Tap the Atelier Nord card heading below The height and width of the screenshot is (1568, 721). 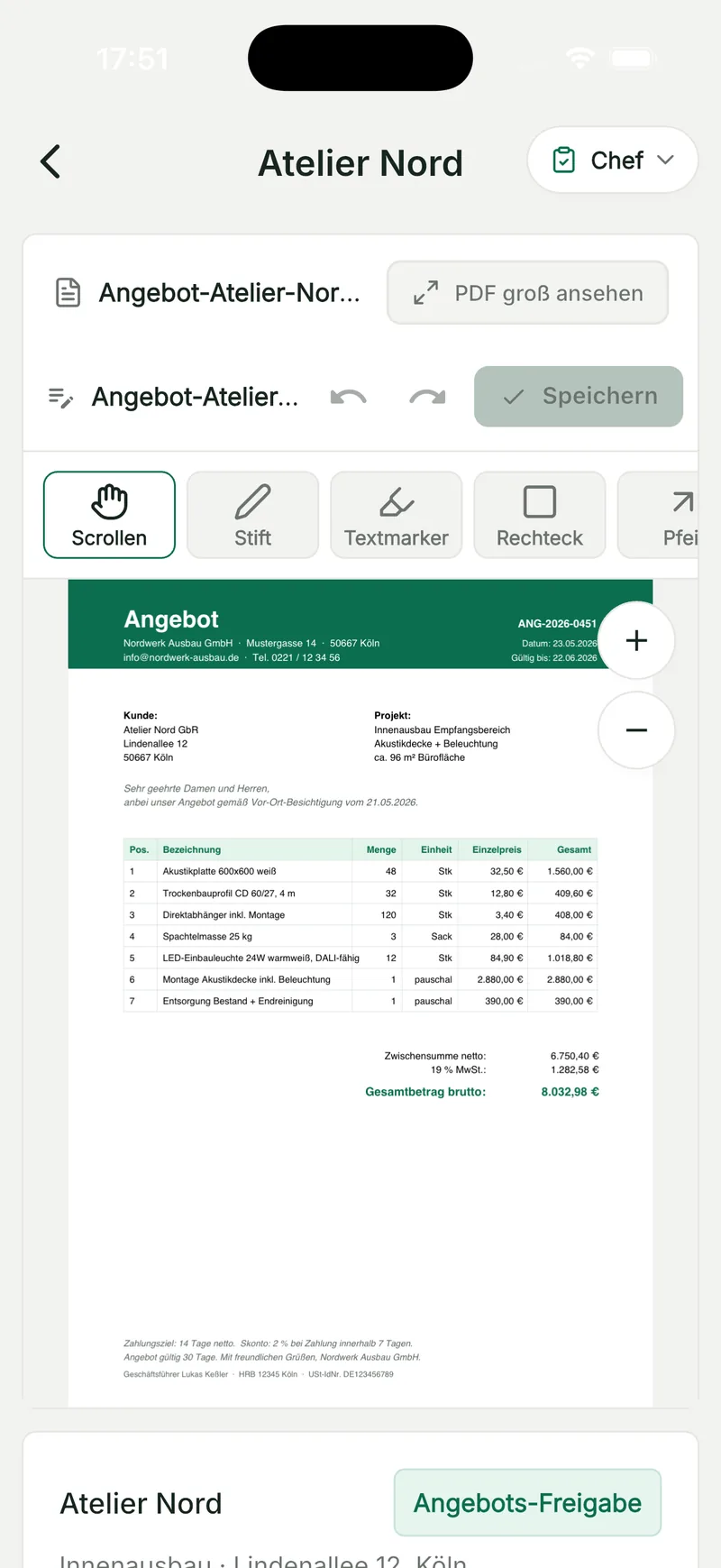coord(141,1503)
